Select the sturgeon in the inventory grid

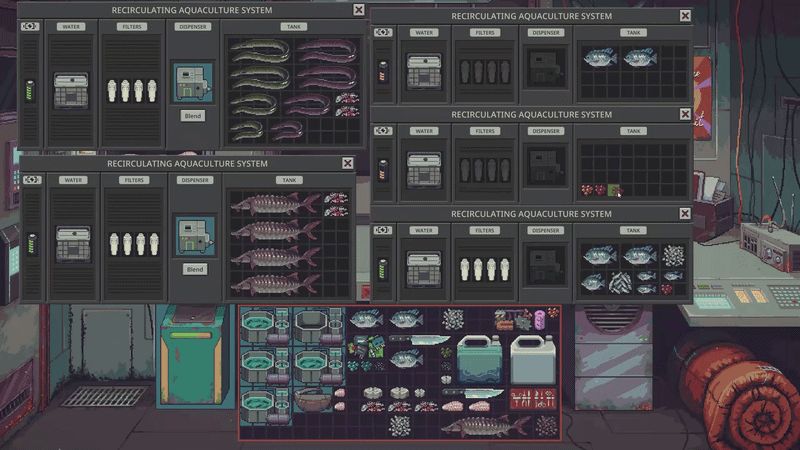pos(486,426)
